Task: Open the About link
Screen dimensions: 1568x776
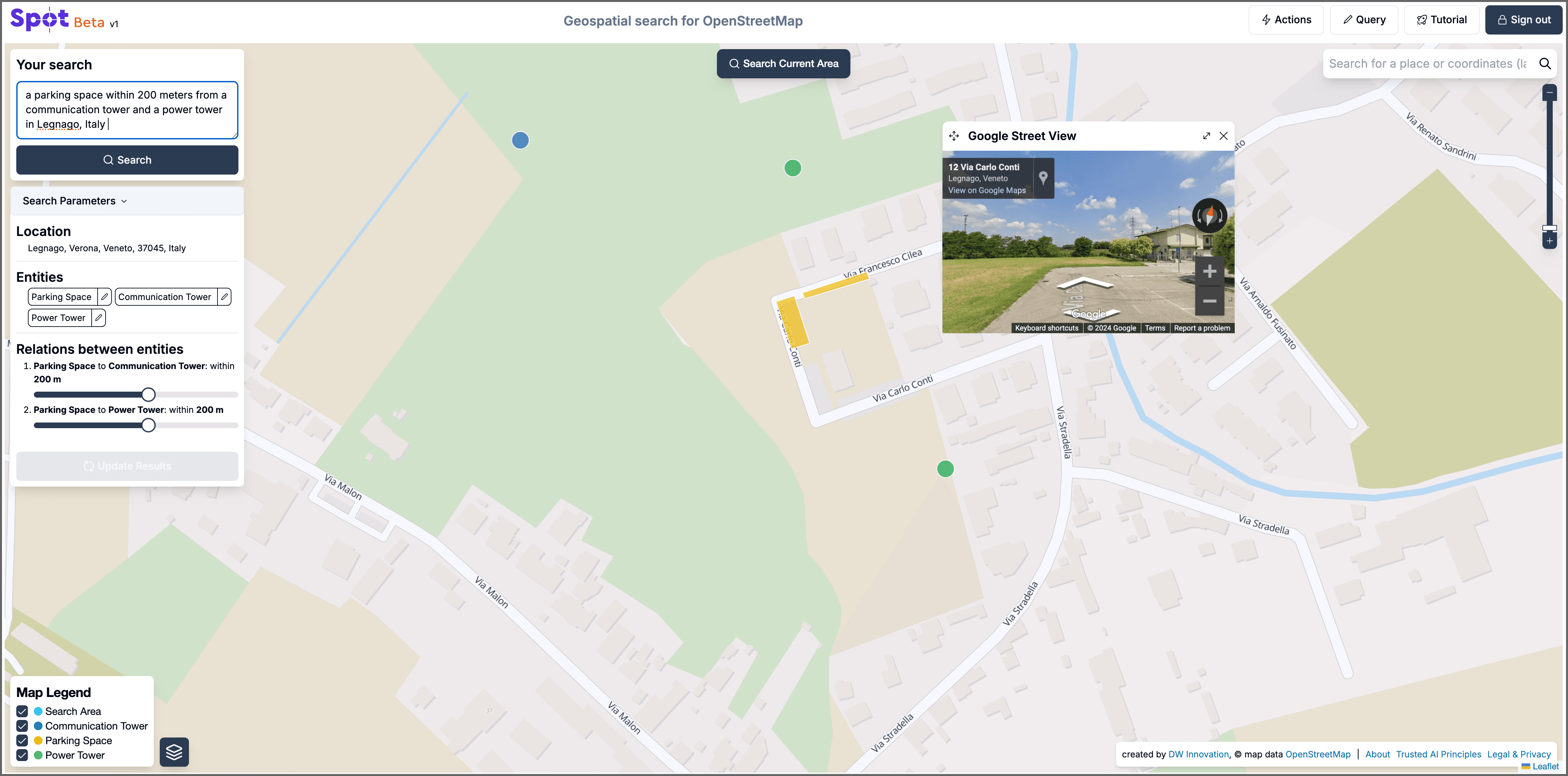Action: click(x=1377, y=754)
